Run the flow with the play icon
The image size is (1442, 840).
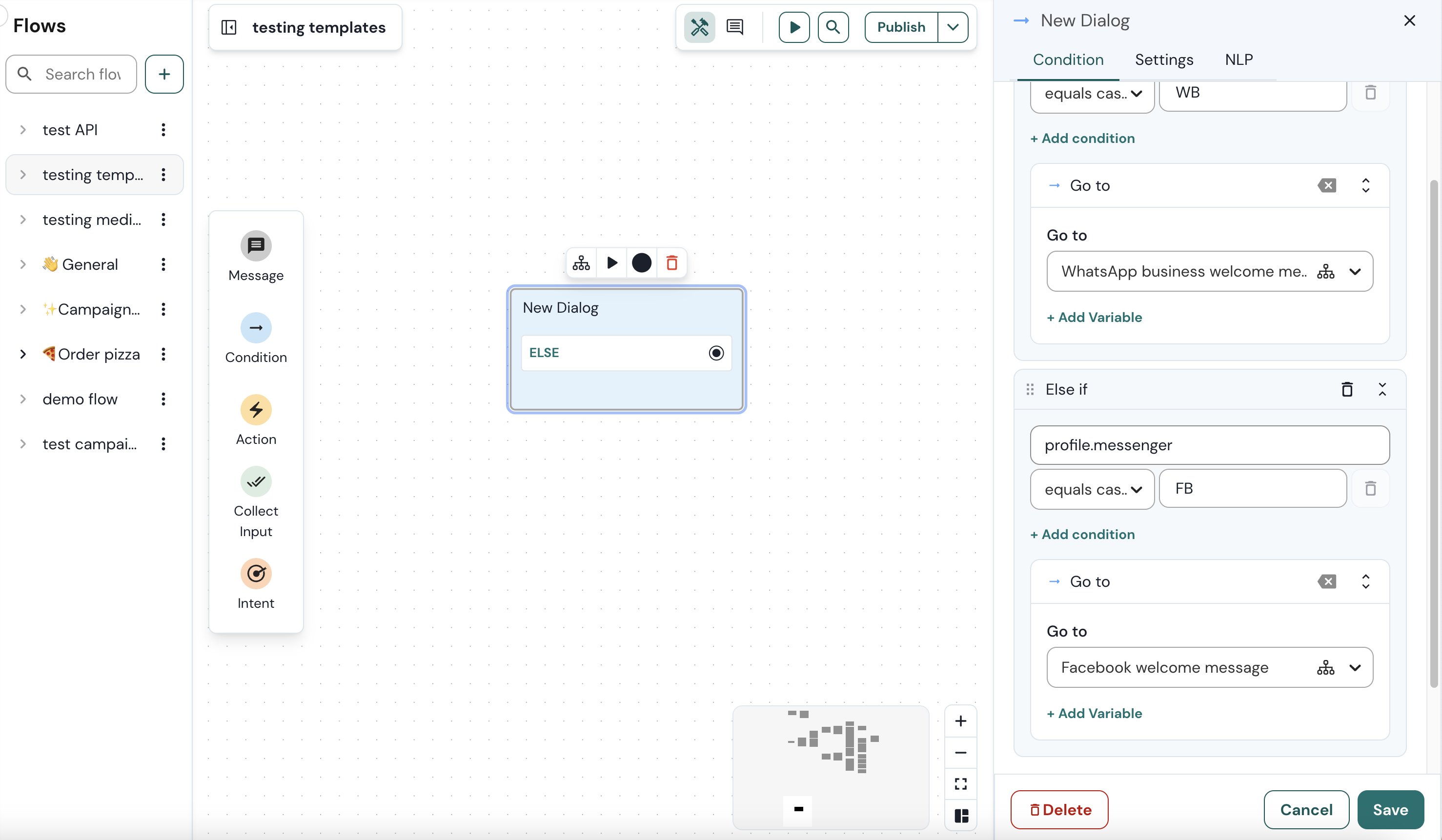pos(794,27)
